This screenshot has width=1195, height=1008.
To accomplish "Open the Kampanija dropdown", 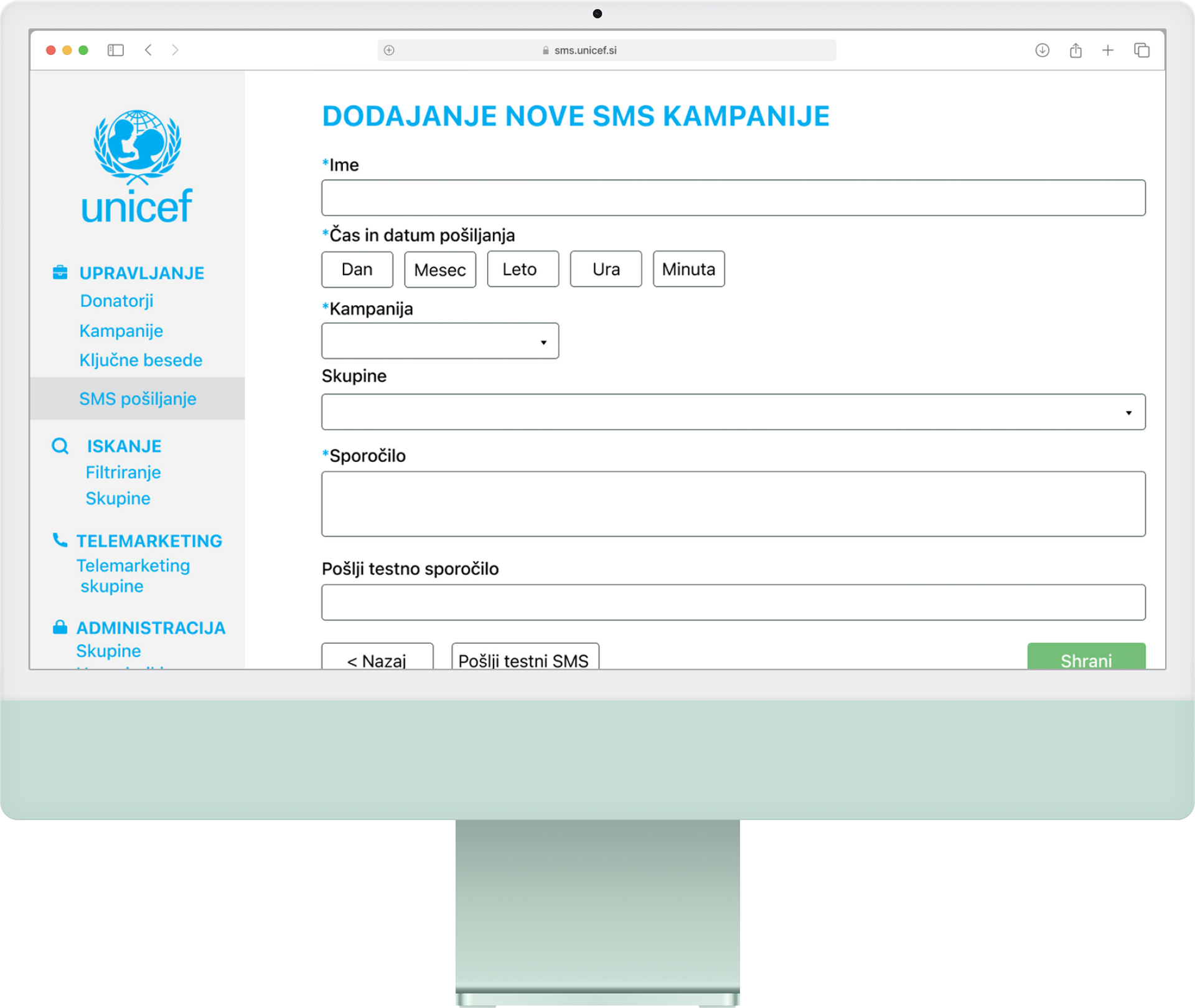I will (x=439, y=341).
